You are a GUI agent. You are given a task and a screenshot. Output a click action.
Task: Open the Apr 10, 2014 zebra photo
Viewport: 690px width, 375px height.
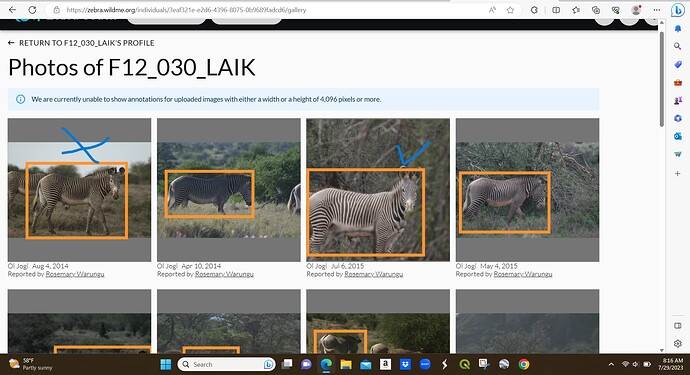(229, 190)
